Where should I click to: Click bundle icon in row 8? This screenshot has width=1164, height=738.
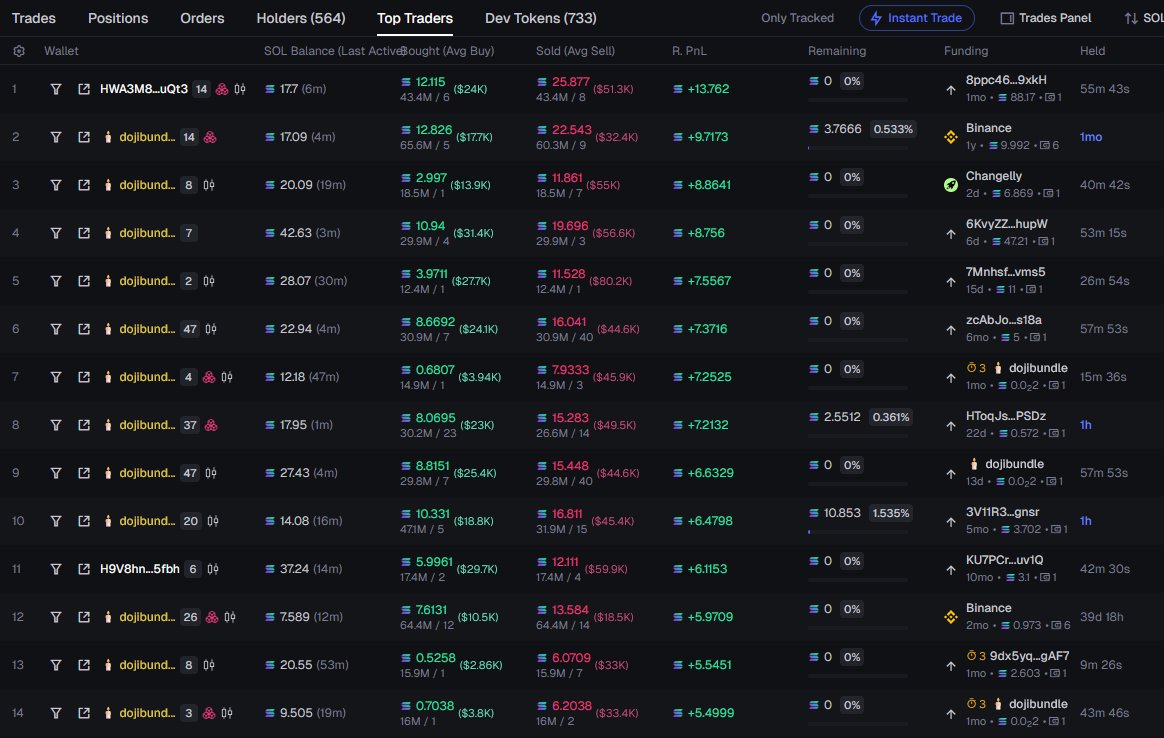pyautogui.click(x=212, y=425)
